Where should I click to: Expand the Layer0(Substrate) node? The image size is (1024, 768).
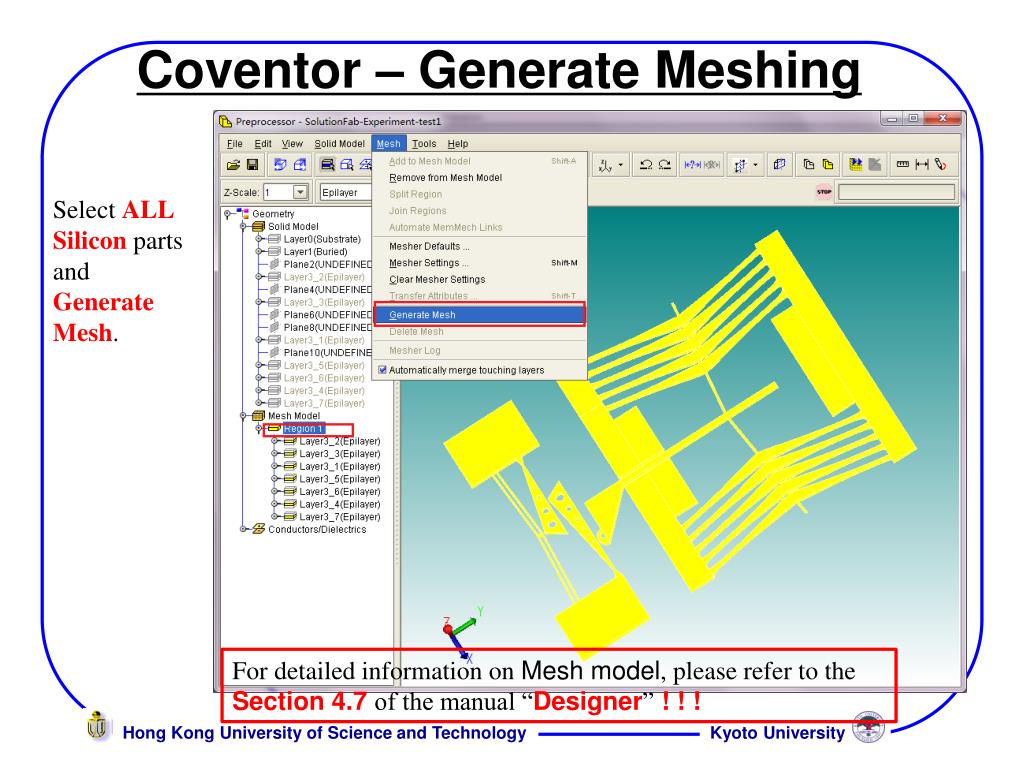(259, 239)
